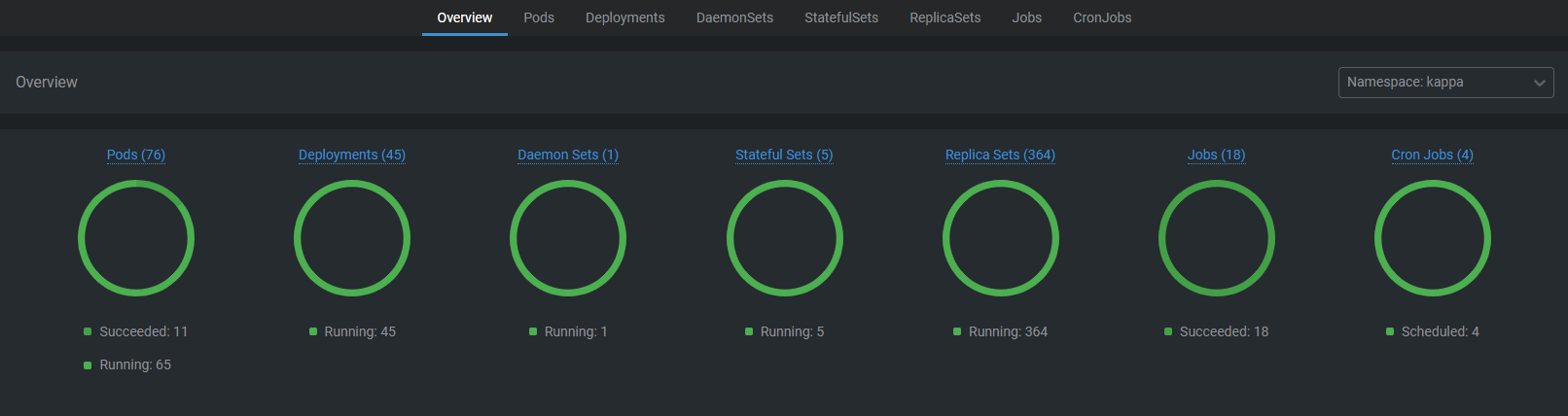This screenshot has height=416, width=1568.
Task: Click the Pods donut chart ring
Action: point(136,185)
